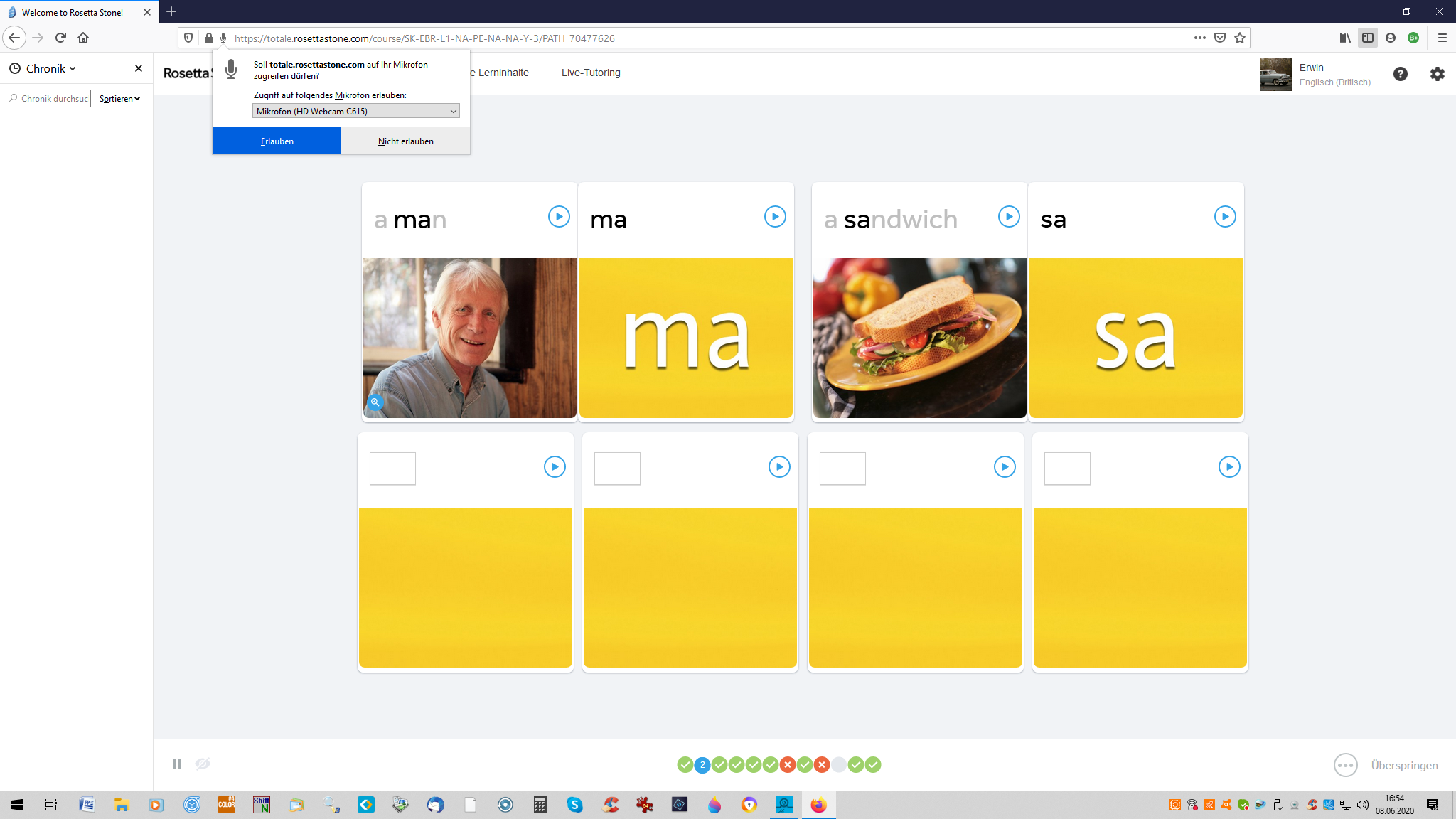Click the Nicht erlauben button

coord(405,141)
